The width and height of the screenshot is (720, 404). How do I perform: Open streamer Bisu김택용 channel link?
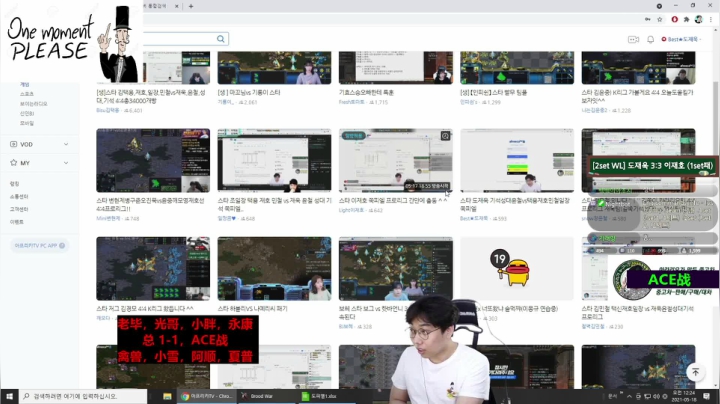click(108, 111)
